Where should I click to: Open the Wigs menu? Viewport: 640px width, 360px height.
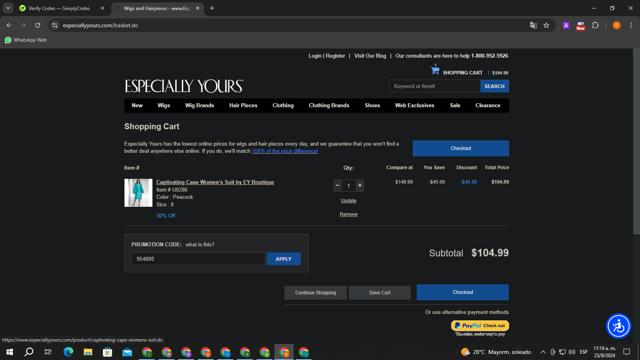click(164, 105)
